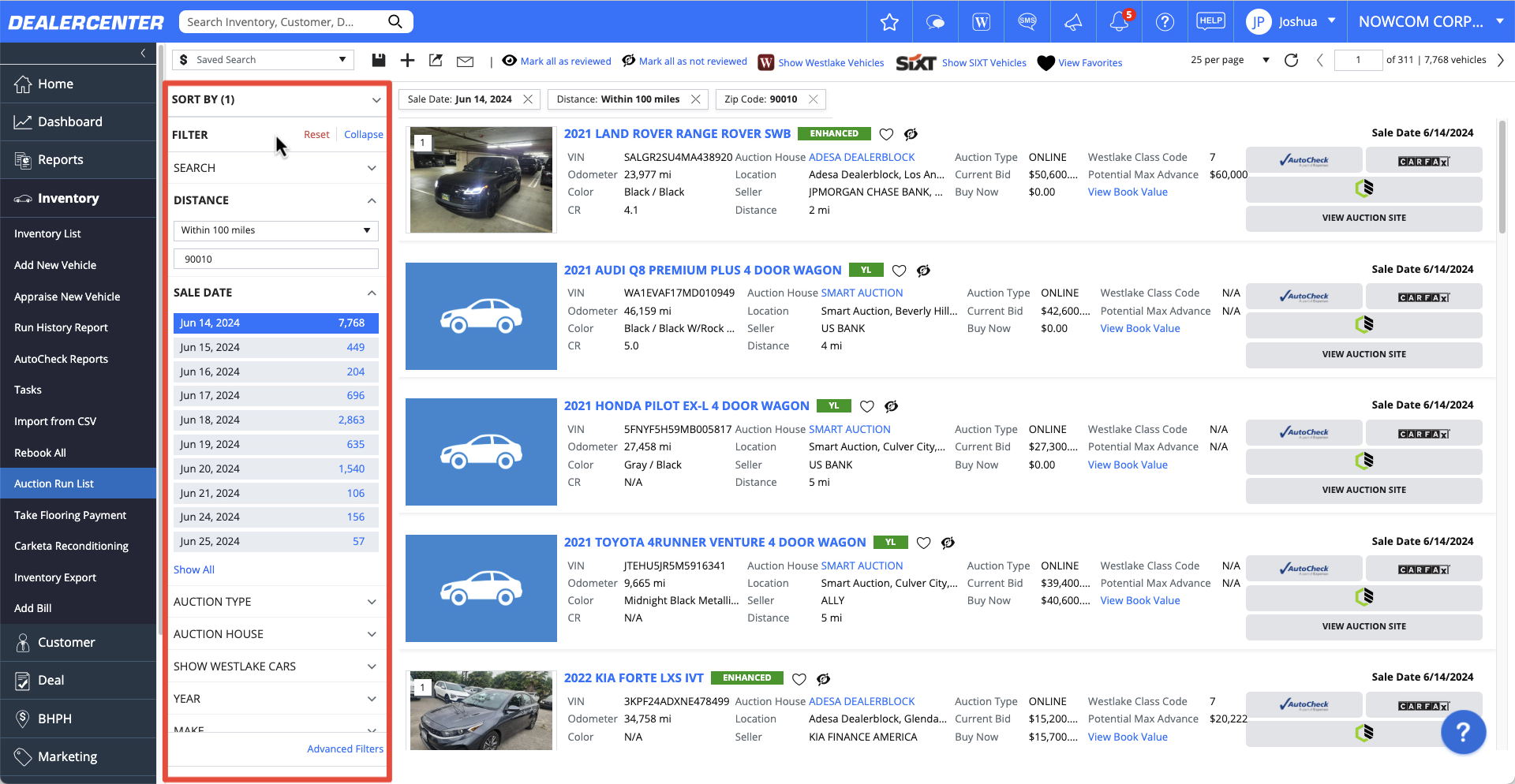1515x784 pixels.
Task: Click View Auction Site for the Honda Pilot
Action: 1363,490
